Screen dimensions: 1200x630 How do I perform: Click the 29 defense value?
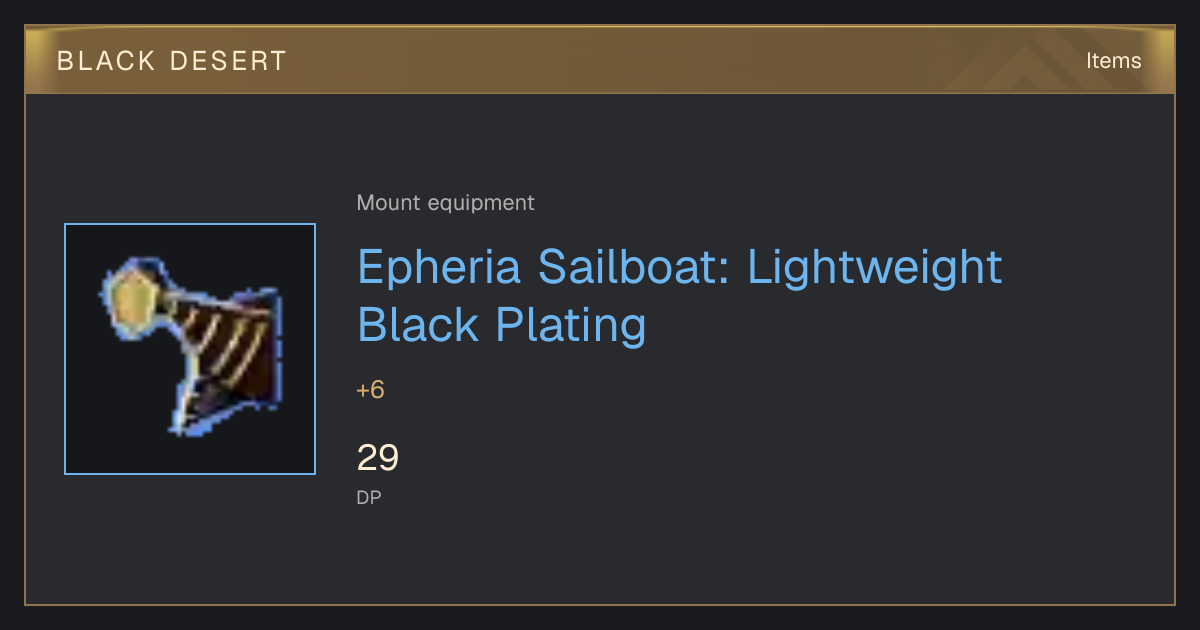point(378,458)
